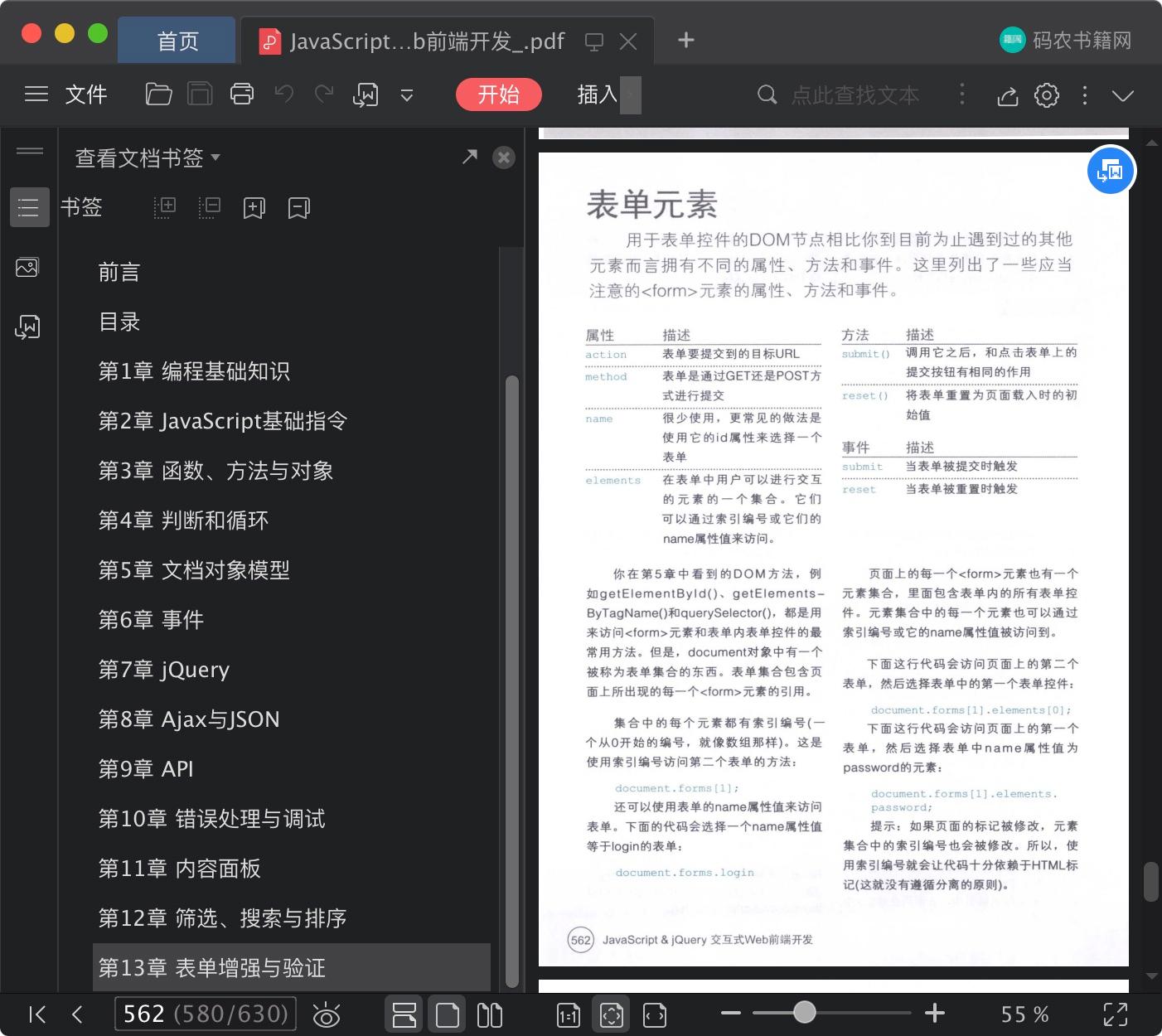Image resolution: width=1162 pixels, height=1036 pixels.
Task: Click the redo arrow icon
Action: point(324,94)
